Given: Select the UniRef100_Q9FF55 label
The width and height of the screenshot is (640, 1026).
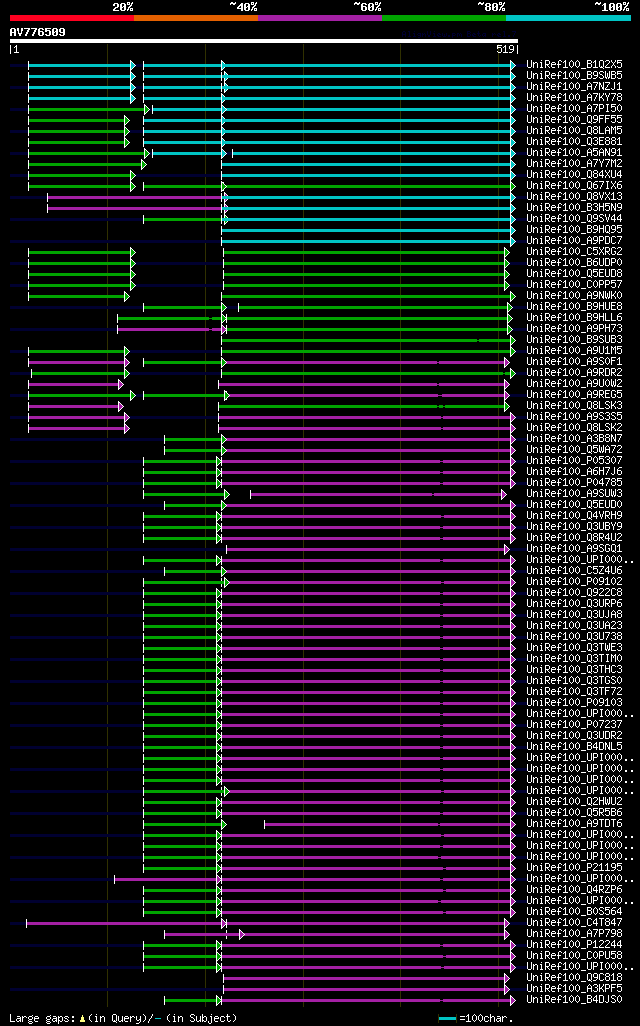Looking at the screenshot, I should [x=575, y=120].
